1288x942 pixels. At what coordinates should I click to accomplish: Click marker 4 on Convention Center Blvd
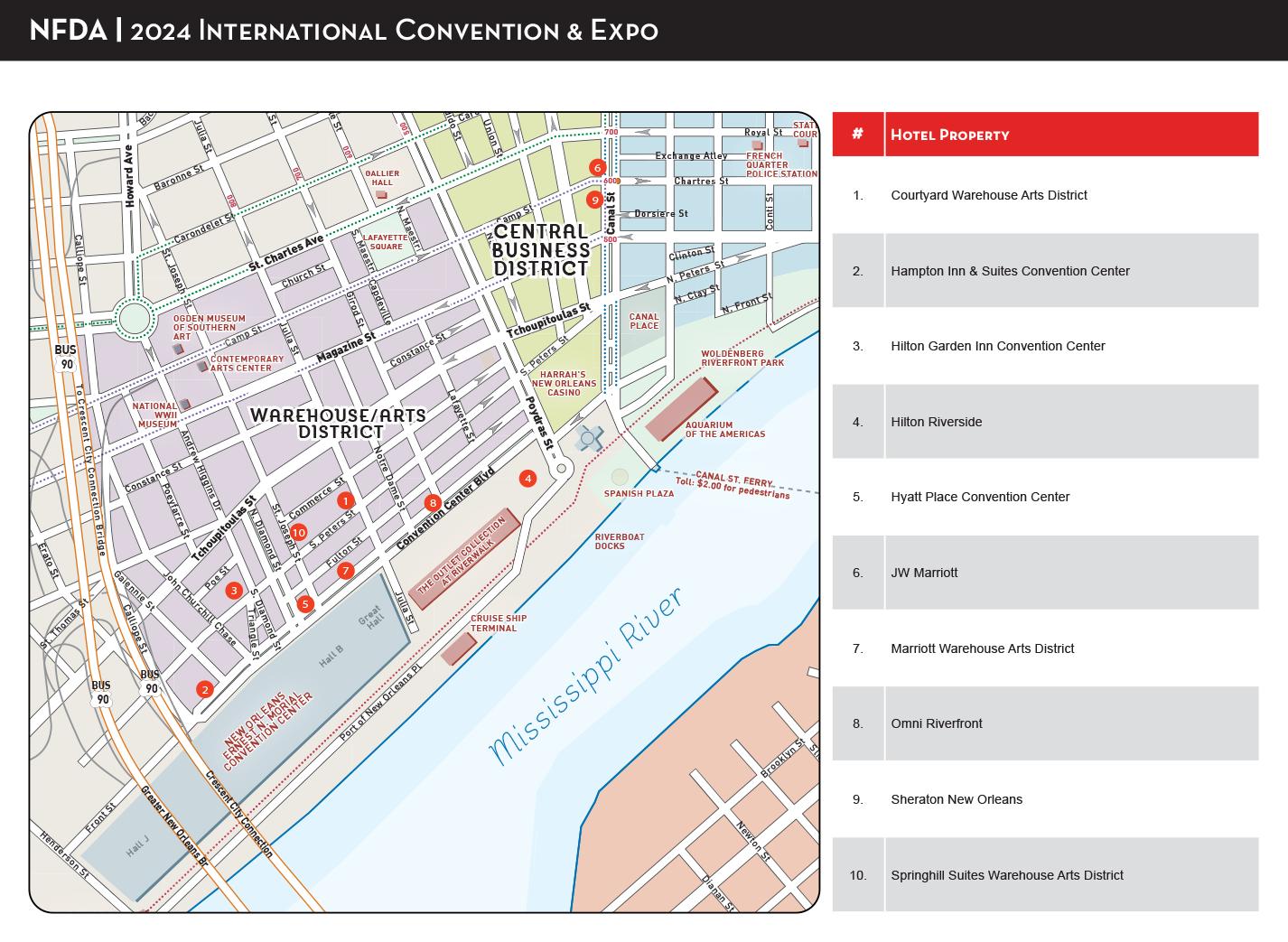[527, 478]
